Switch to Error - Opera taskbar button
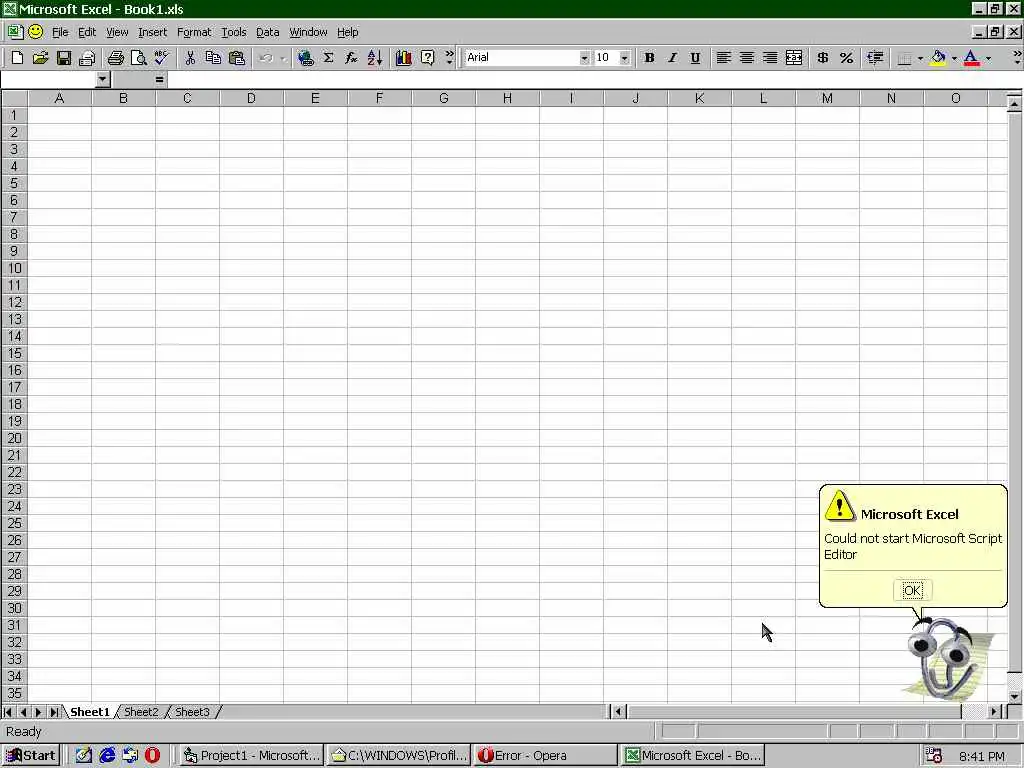This screenshot has width=1024, height=768. [546, 756]
